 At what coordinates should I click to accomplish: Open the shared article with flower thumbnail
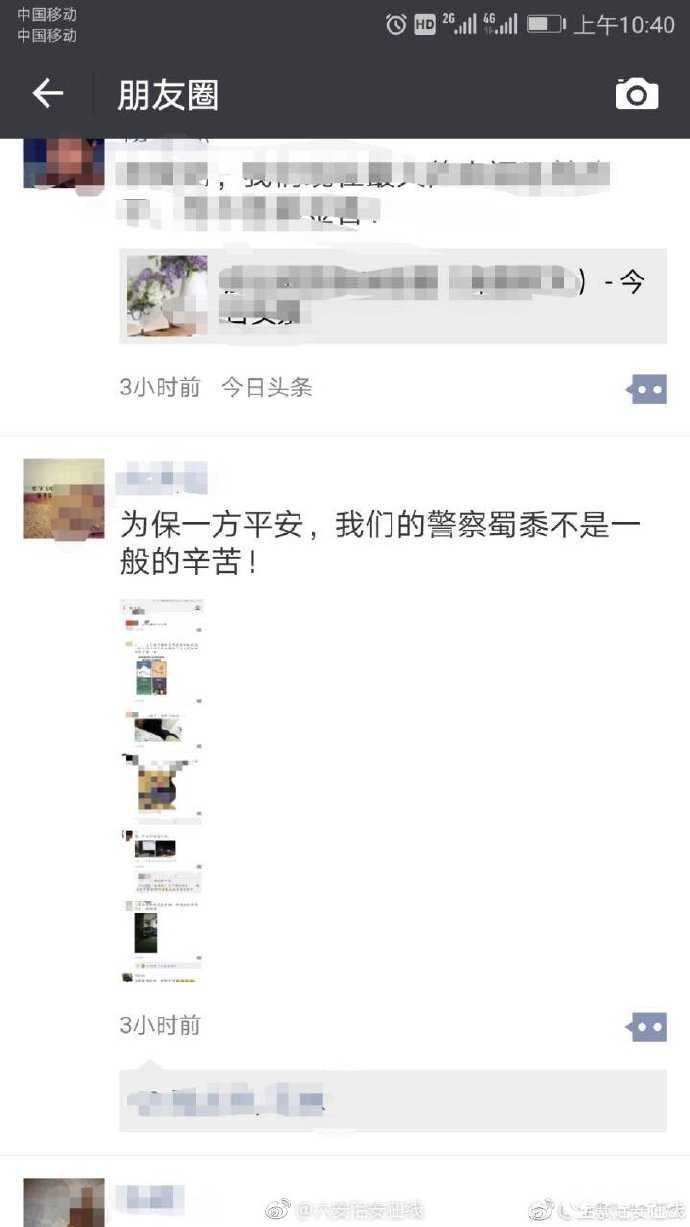[x=393, y=295]
